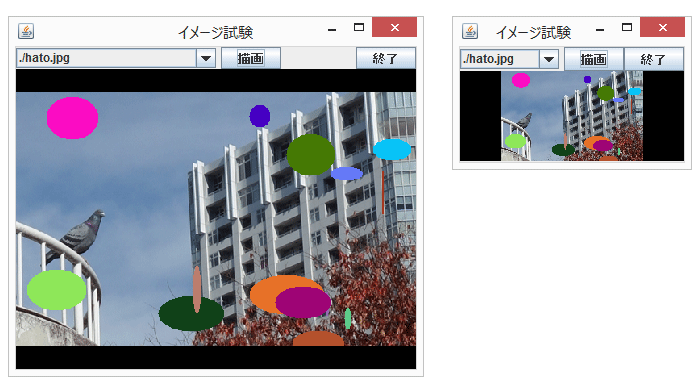Click the dark green ellipse at the bottom of the large image
This screenshot has height=380, width=700.
[x=191, y=313]
